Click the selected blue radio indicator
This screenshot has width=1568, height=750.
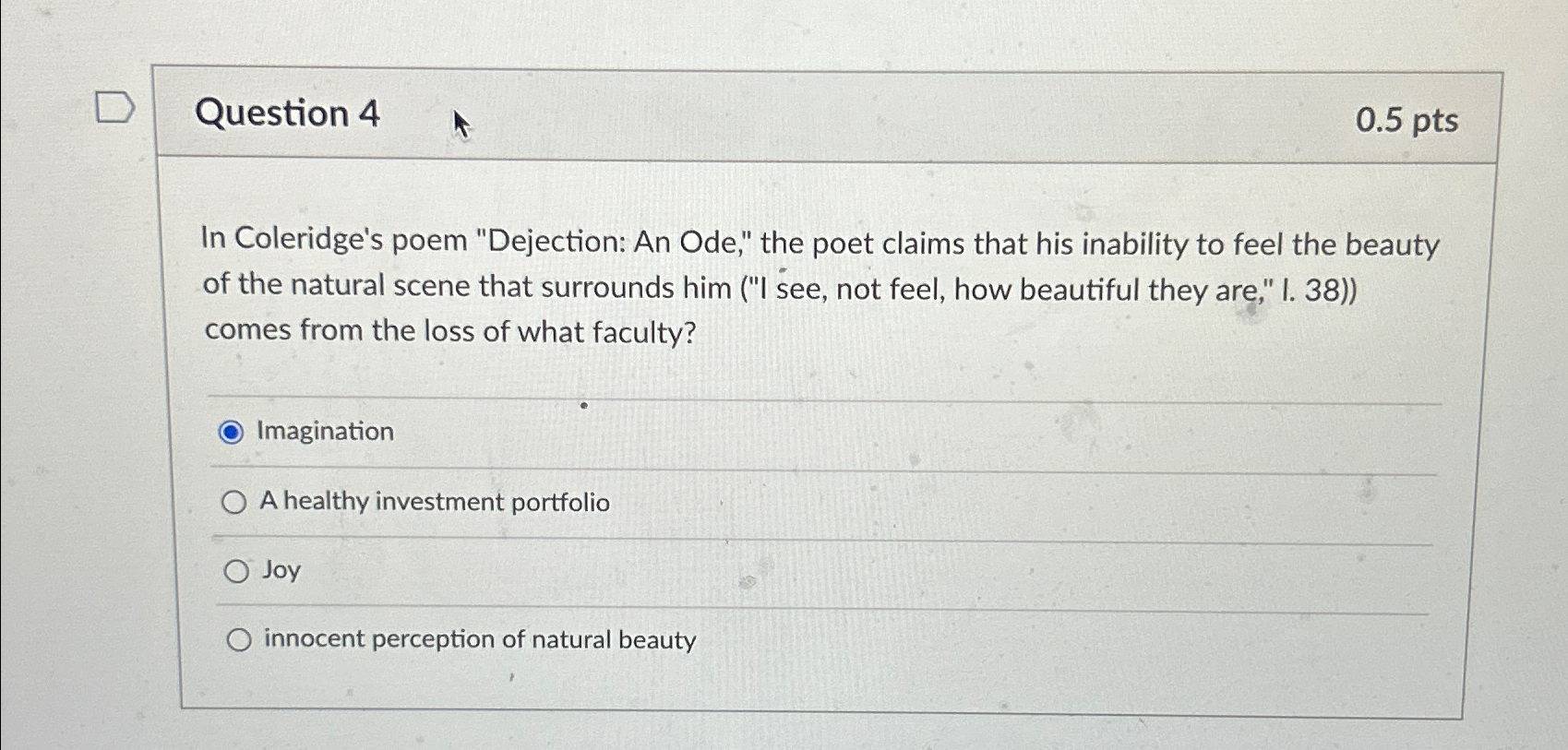coord(231,431)
